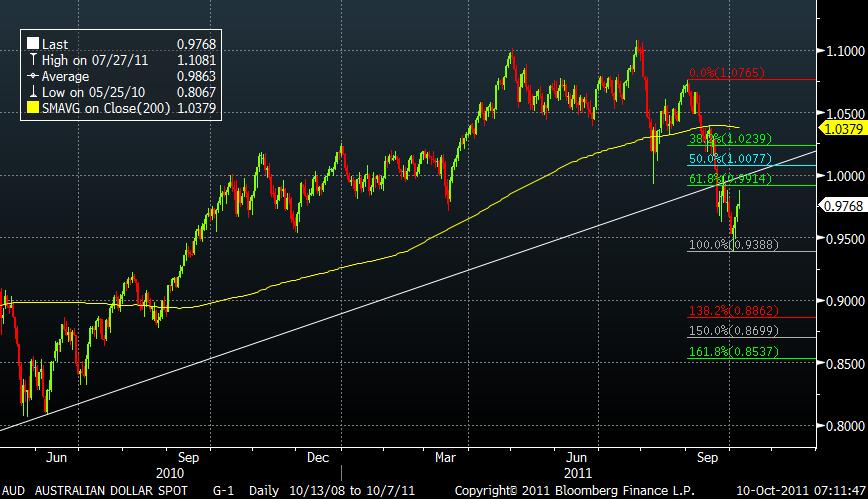The width and height of the screenshot is (868, 499).
Task: Click the 38.2%(1.0239) Fibonacci label
Action: pyautogui.click(x=730, y=138)
